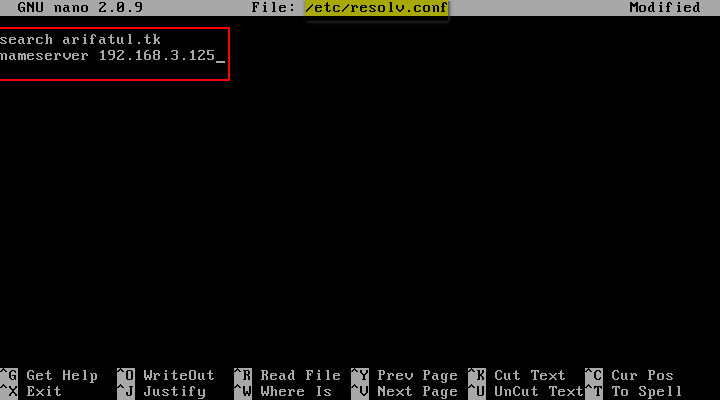Image resolution: width=720 pixels, height=400 pixels.
Task: Click the GNU nano 2.0.9 title text
Action: tap(80, 7)
